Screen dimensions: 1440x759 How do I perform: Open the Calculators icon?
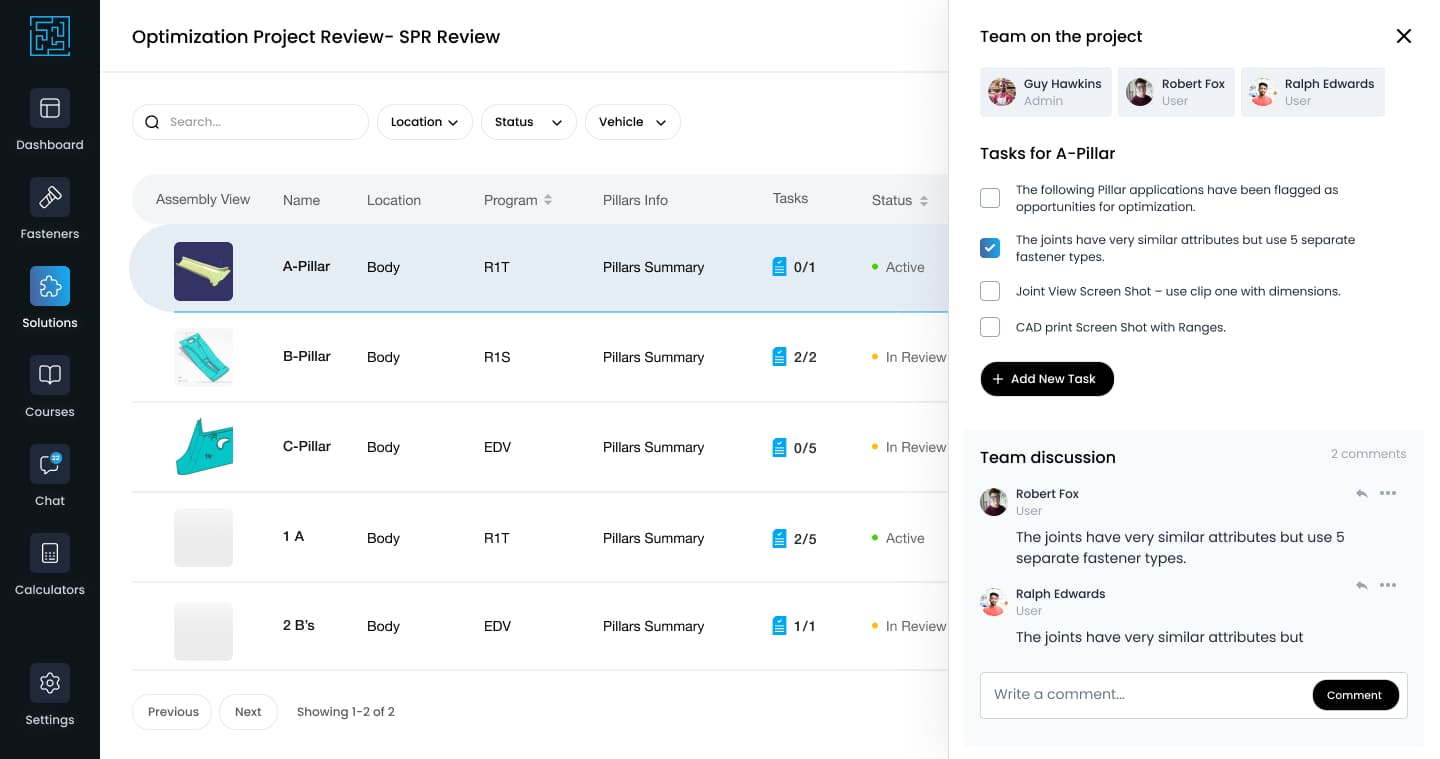coord(49,553)
